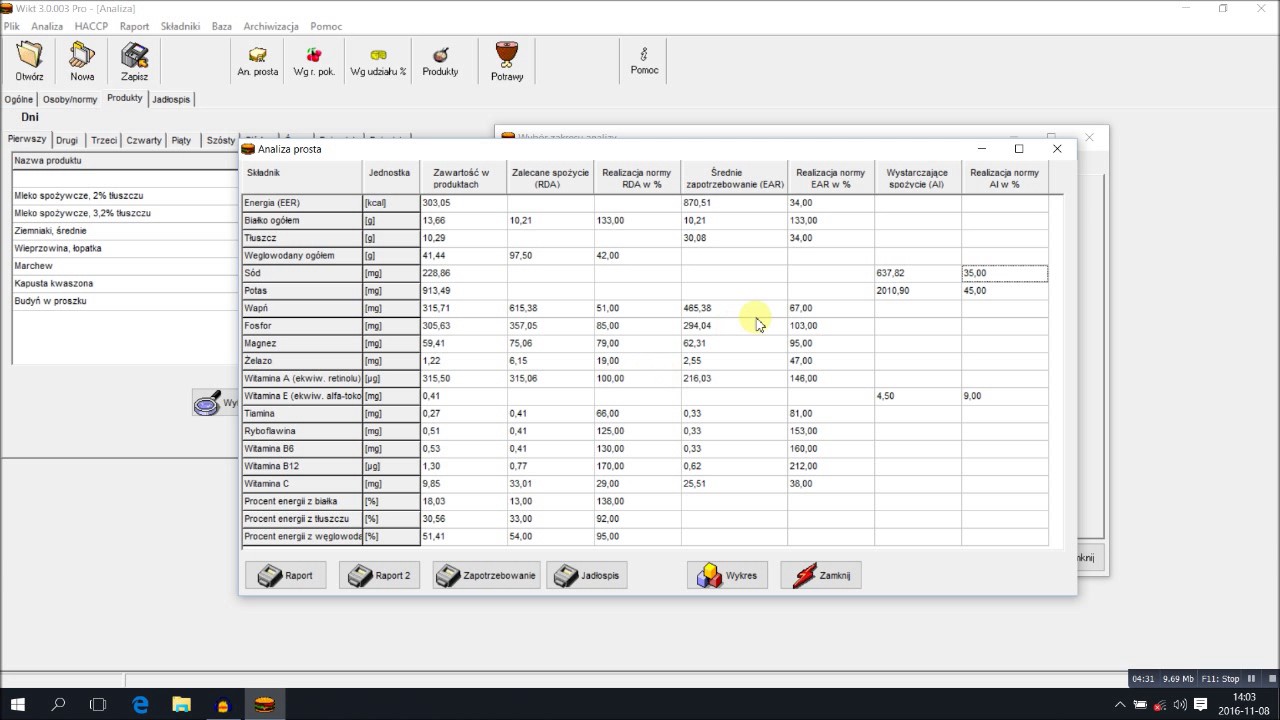Screen dimensions: 1280x720
Task: Open Windows taskbar search
Action: click(x=58, y=704)
